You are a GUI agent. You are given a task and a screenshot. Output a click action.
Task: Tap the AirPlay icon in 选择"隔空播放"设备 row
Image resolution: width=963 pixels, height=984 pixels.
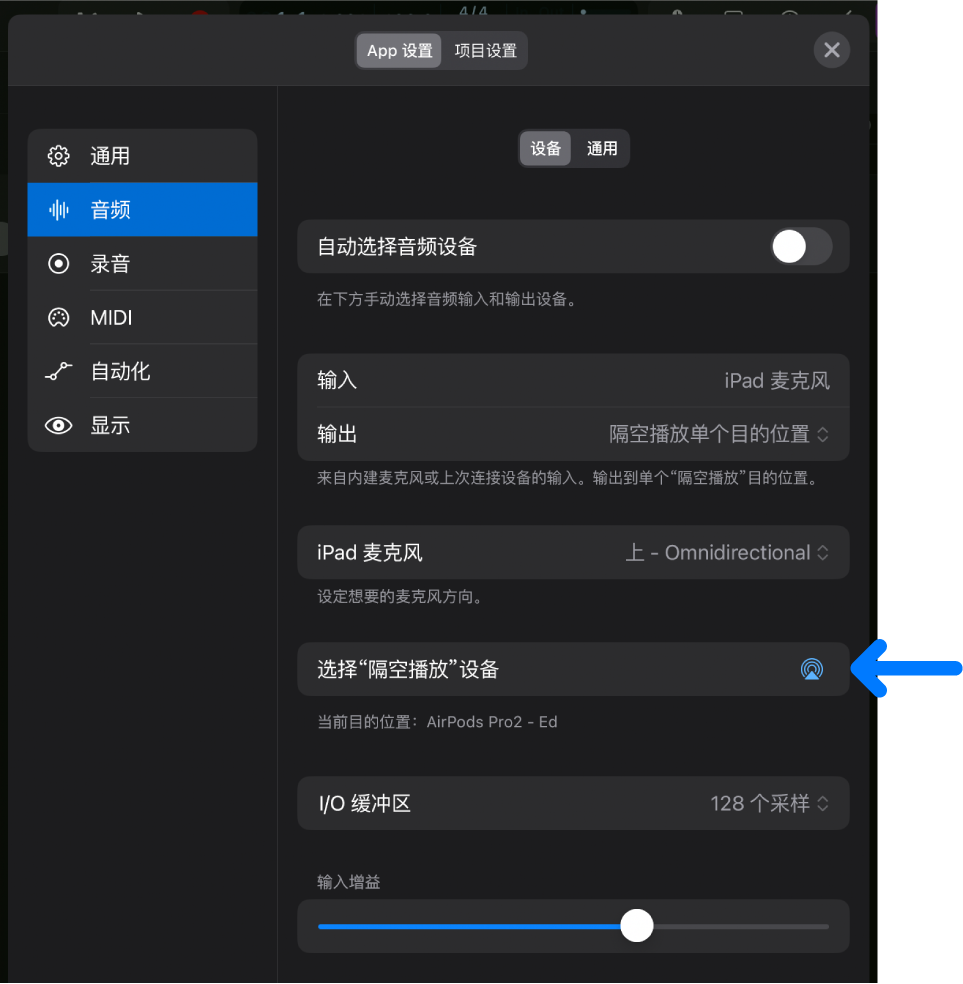811,669
